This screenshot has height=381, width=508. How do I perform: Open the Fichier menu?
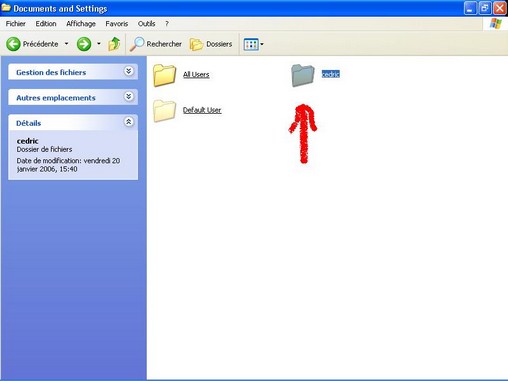16,24
